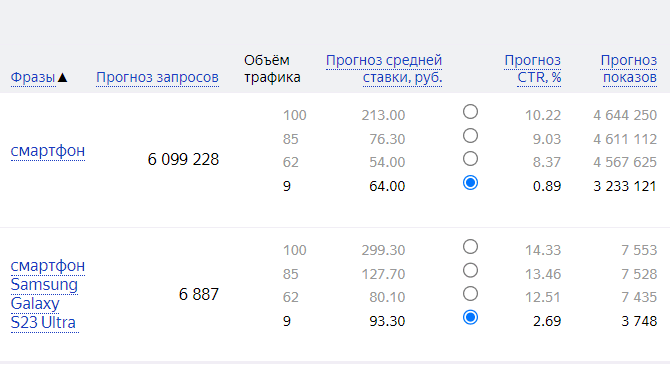Select the 299.30 bid radio for Galaxy S23

470,247
